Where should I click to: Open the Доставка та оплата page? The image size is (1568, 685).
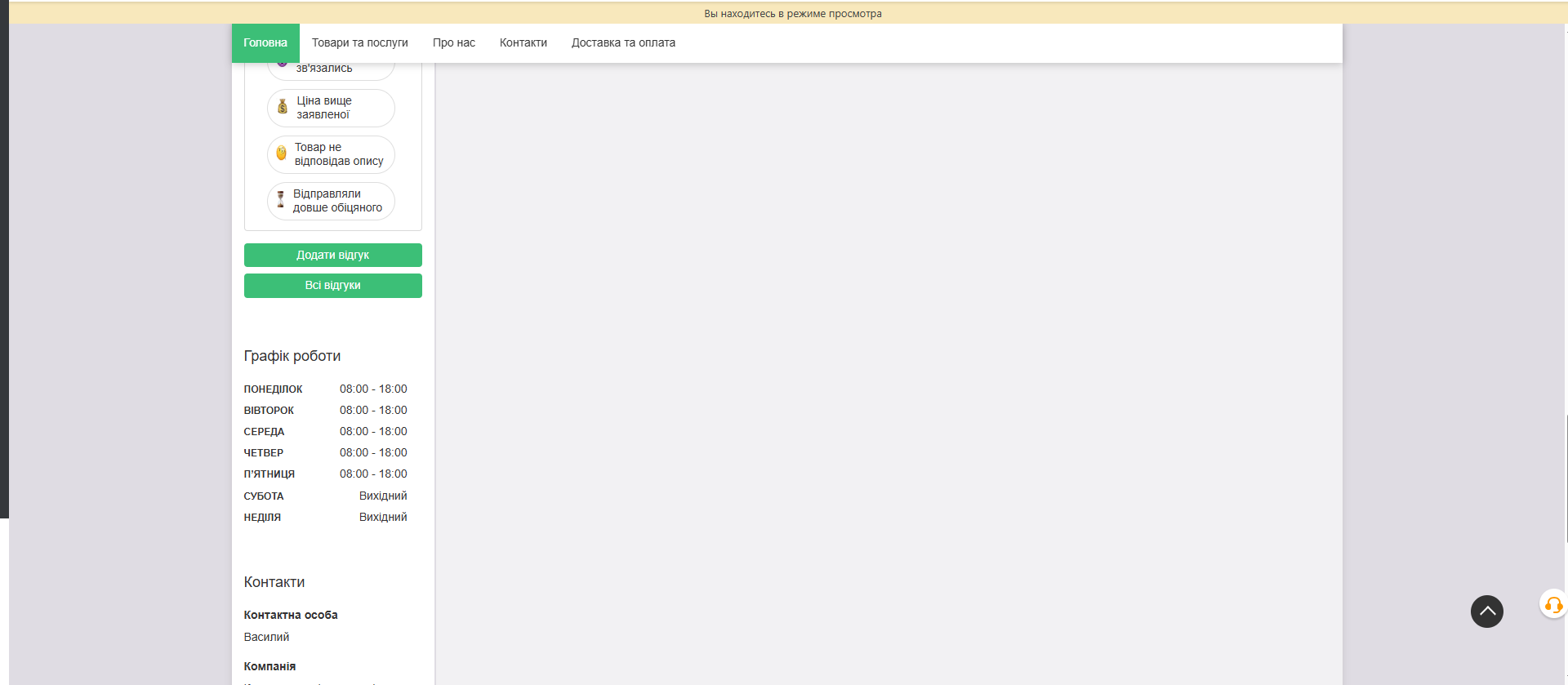tap(623, 43)
